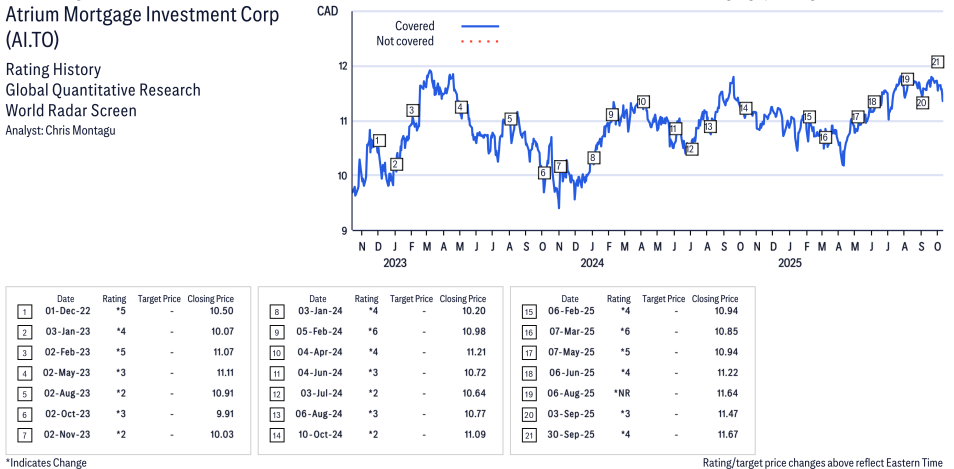Click the boxed number 15 table row icon
Image resolution: width=954 pixels, height=469 pixels.
pos(527,313)
